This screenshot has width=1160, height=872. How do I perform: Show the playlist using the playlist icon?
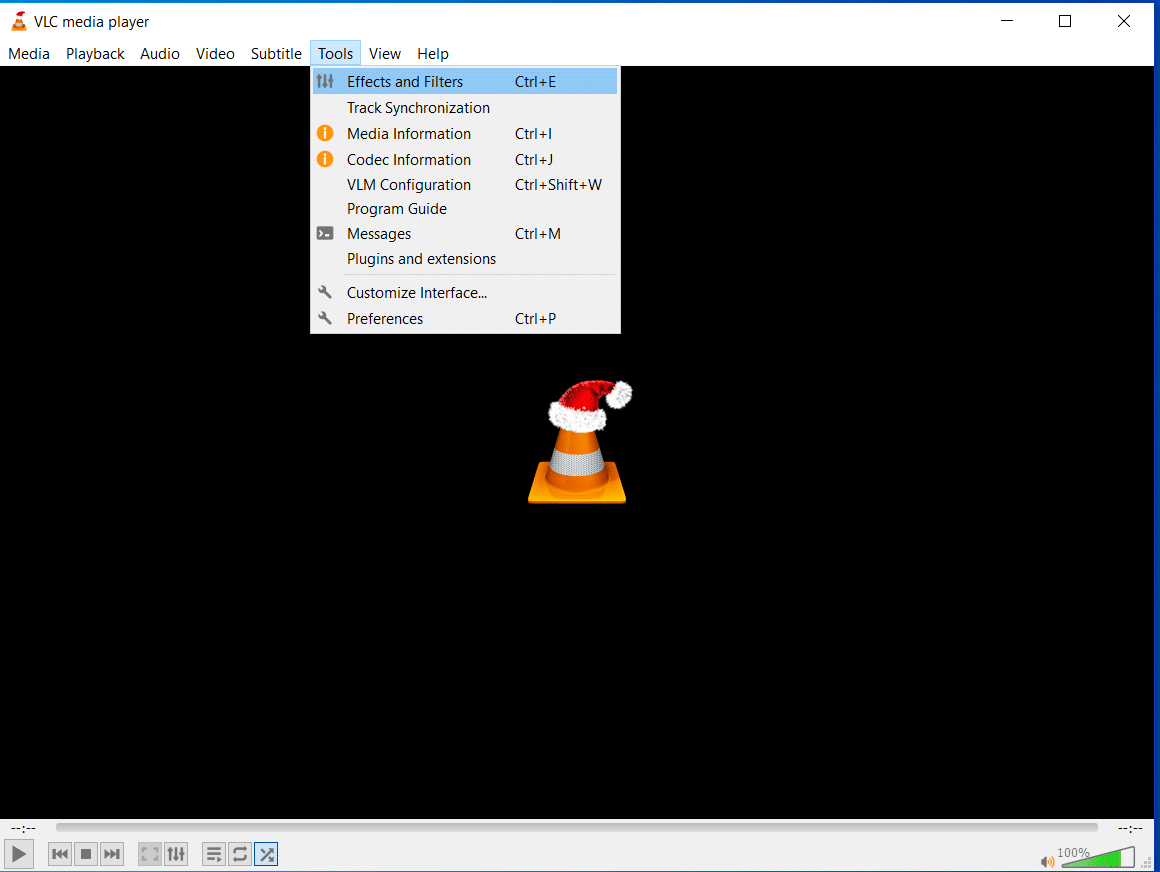tap(213, 854)
